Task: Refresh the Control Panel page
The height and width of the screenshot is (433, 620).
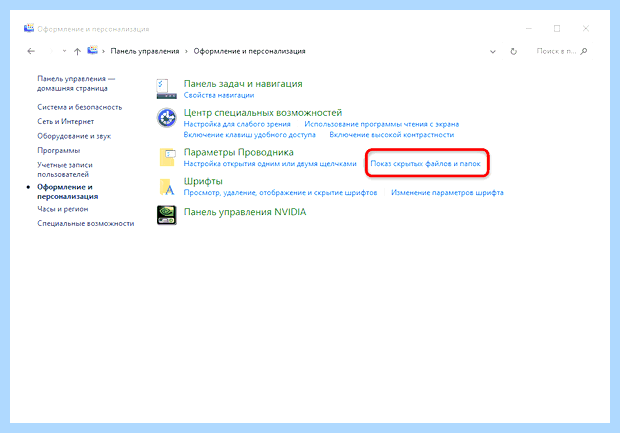Action: pos(513,51)
